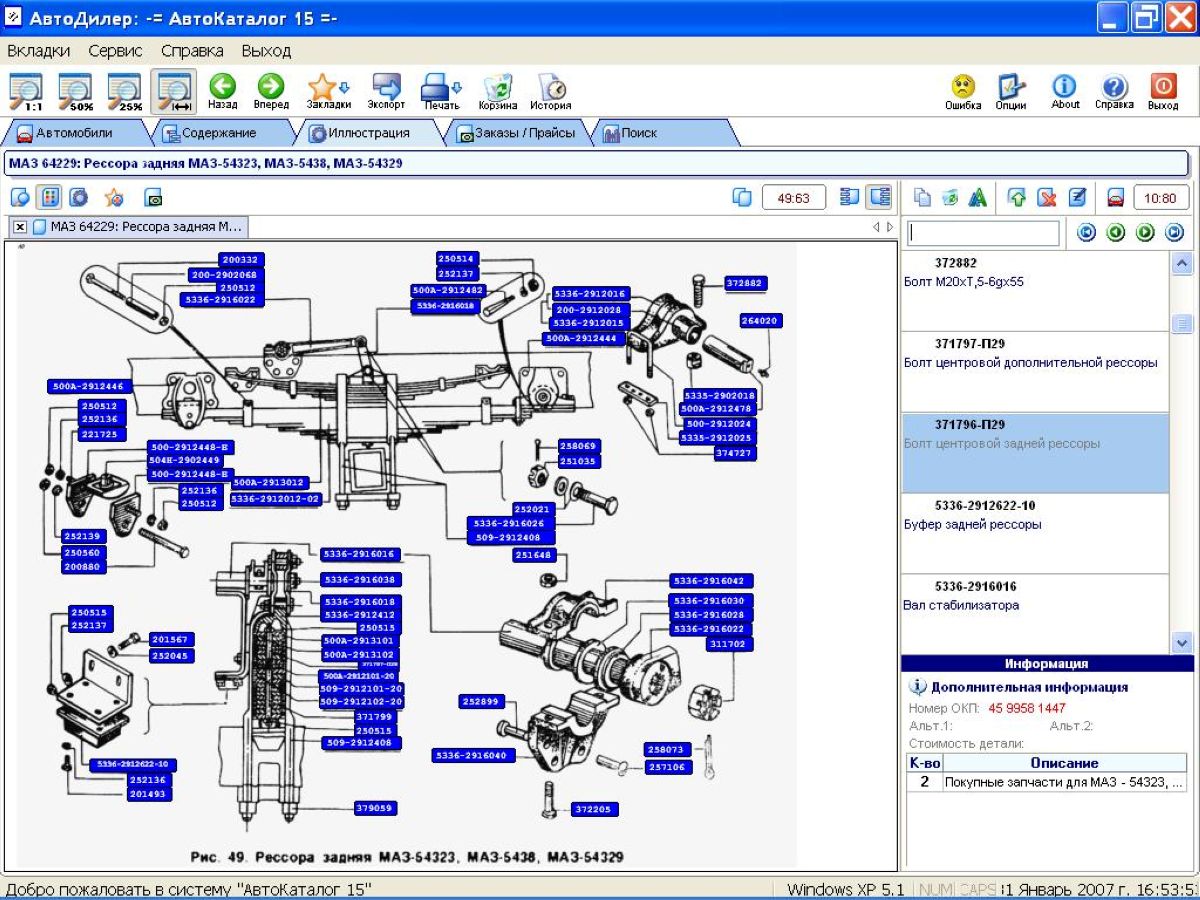Viewport: 1200px width, 900px height.
Task: Open Справка help from the toolbar
Action: pyautogui.click(x=1114, y=91)
